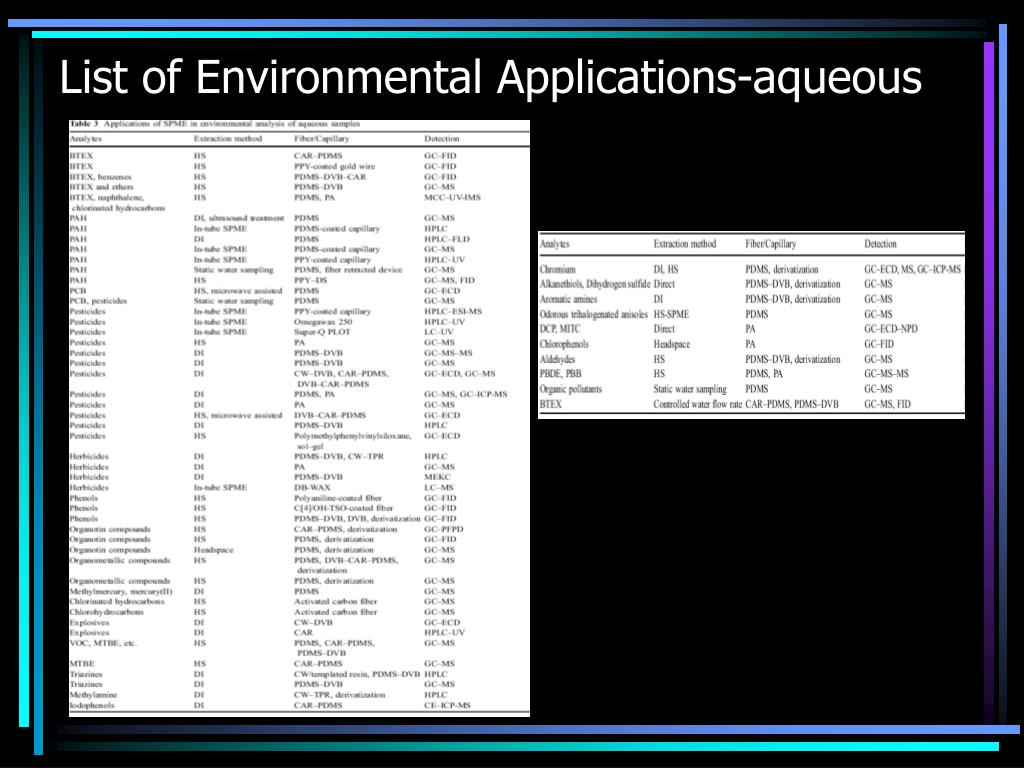Select the 'GC-ECD-NPD' detection cell
The image size is (1024, 768).
[891, 329]
